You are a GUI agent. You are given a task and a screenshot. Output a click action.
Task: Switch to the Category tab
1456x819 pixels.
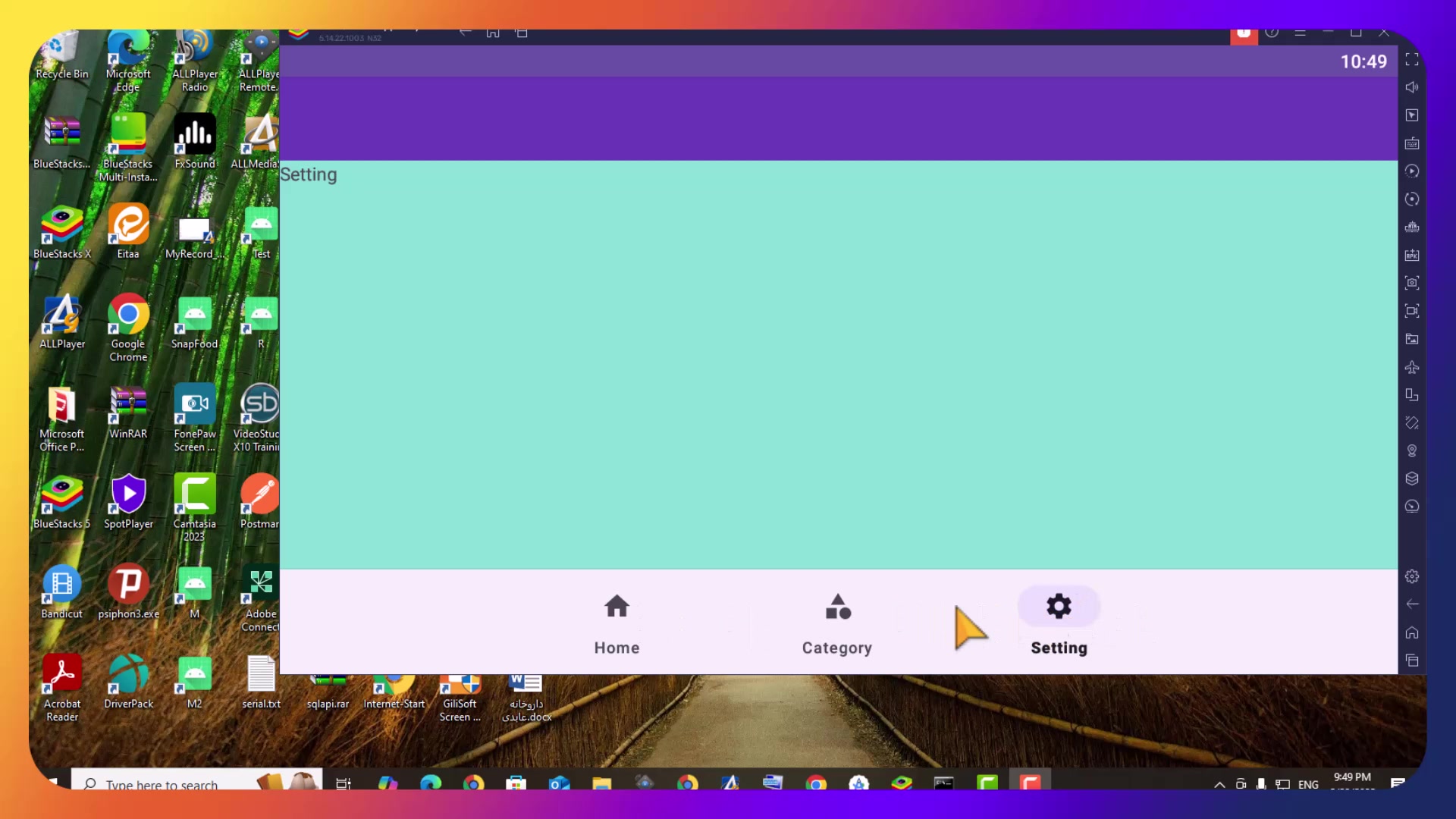pos(837,623)
